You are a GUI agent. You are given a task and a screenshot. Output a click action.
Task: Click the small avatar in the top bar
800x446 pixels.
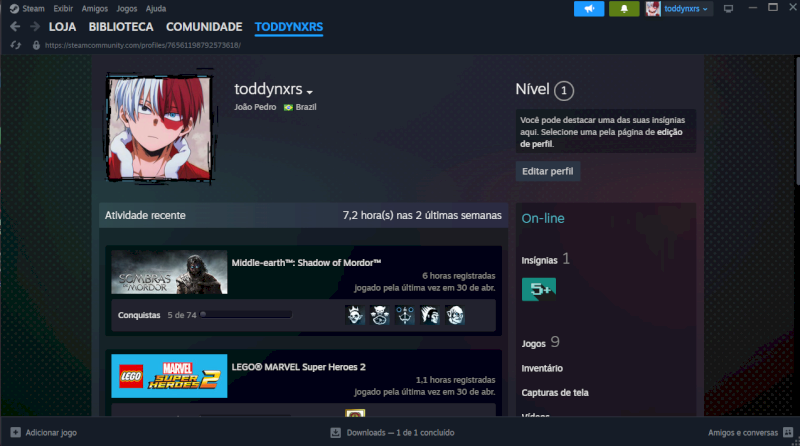pyautogui.click(x=653, y=9)
